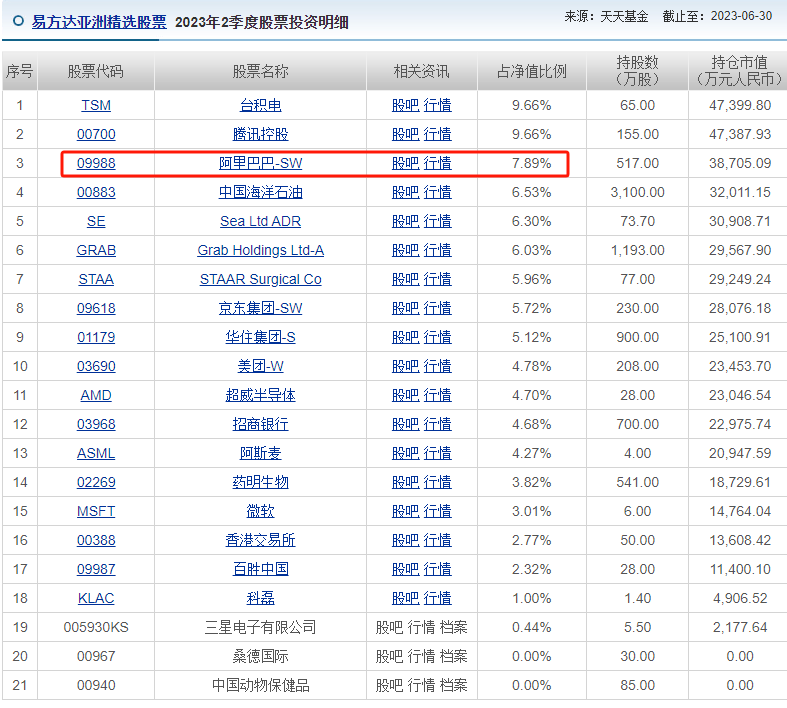Select the 三星电子有限公司 stock name cell

260,628
